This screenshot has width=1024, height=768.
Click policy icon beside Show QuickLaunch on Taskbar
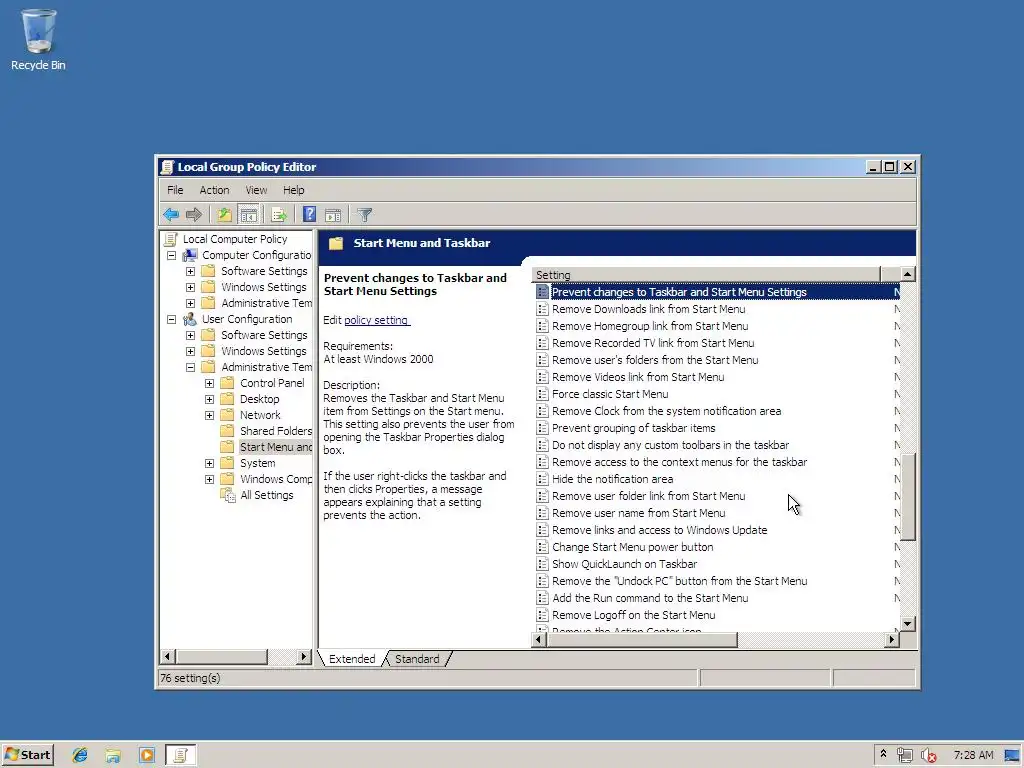tap(542, 564)
